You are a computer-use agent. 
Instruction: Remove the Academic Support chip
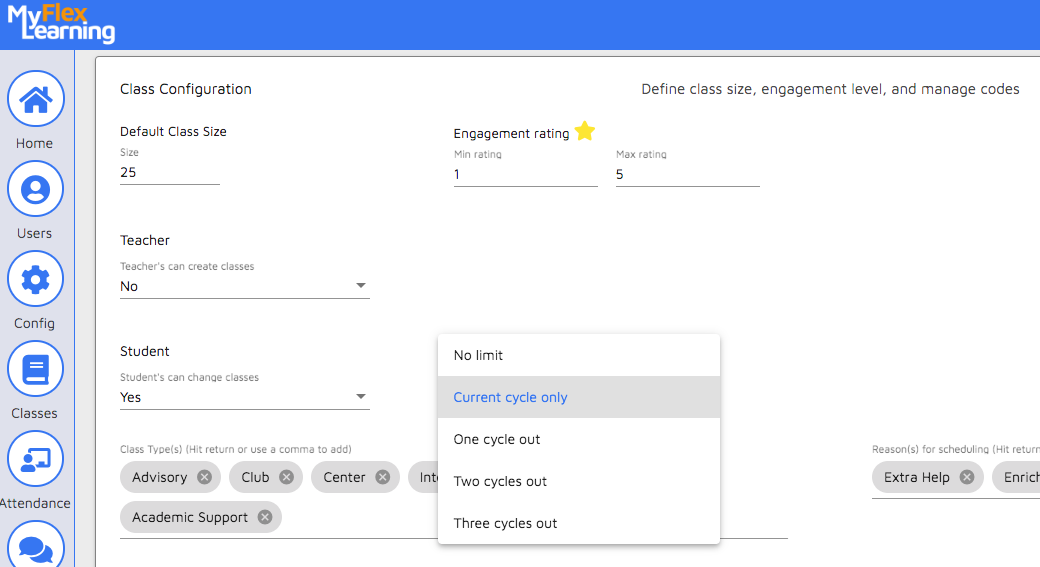[264, 517]
